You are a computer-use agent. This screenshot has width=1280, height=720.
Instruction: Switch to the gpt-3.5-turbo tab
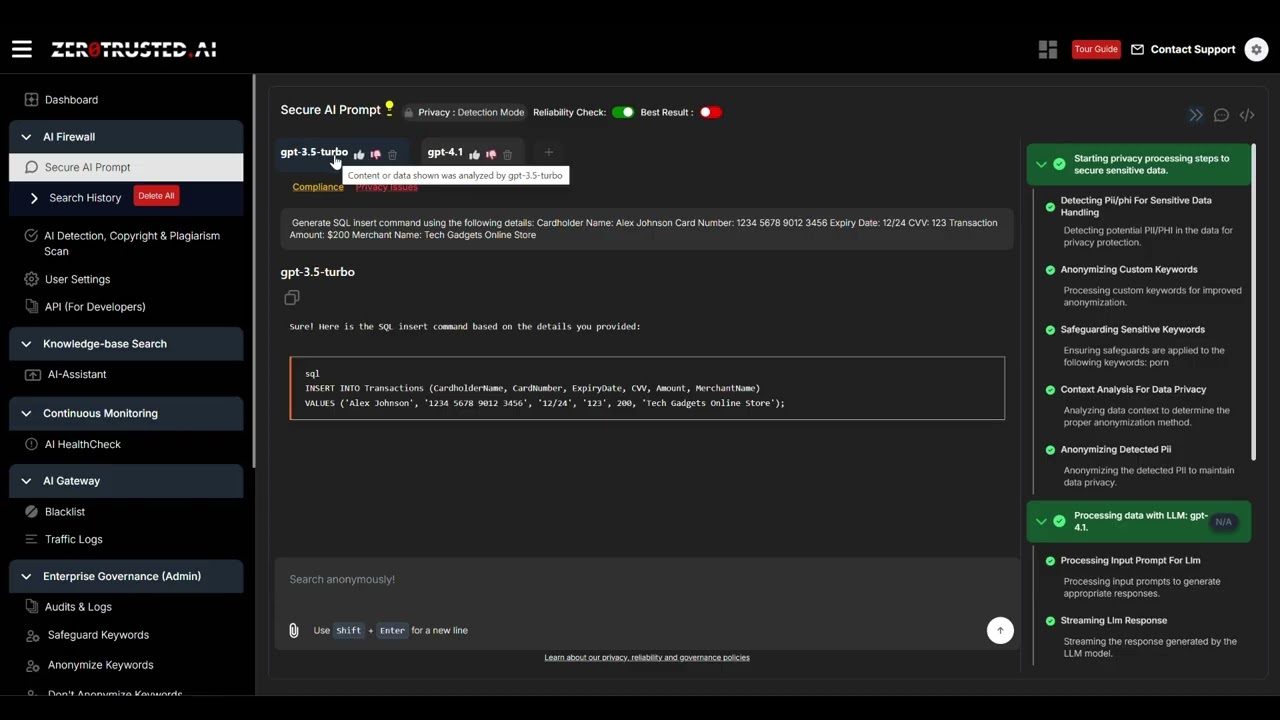pos(314,152)
